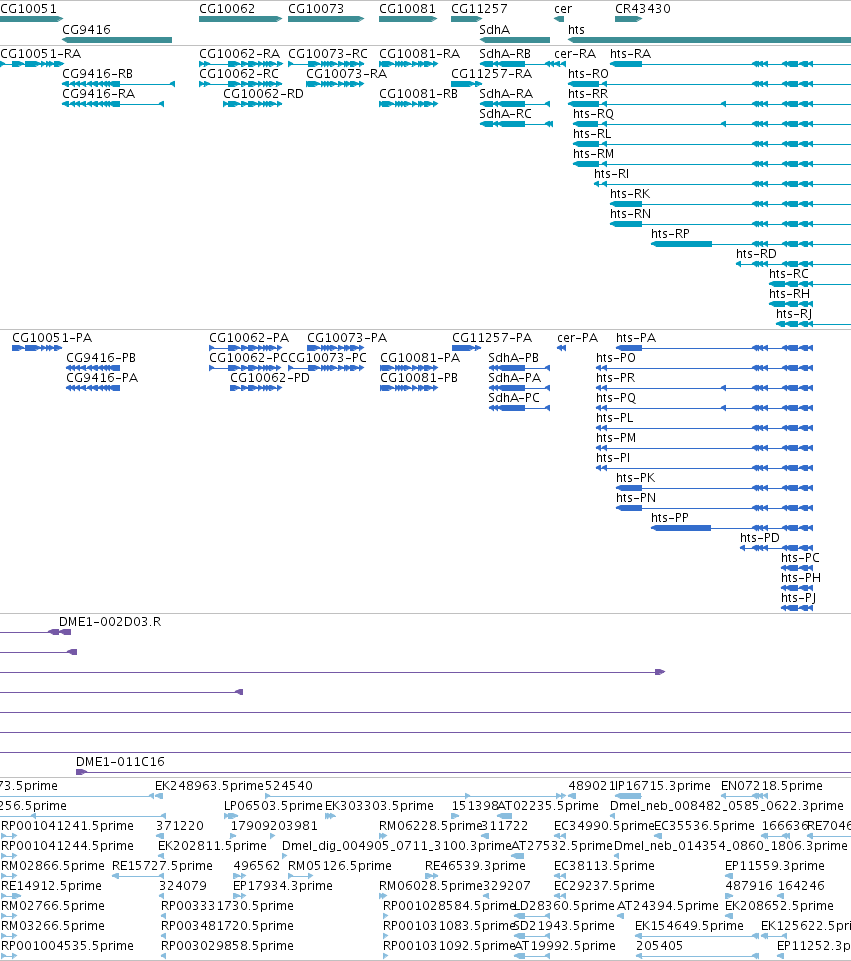Click the hts-RQ transcript label
Screen dimensions: 851x961
coord(593,114)
